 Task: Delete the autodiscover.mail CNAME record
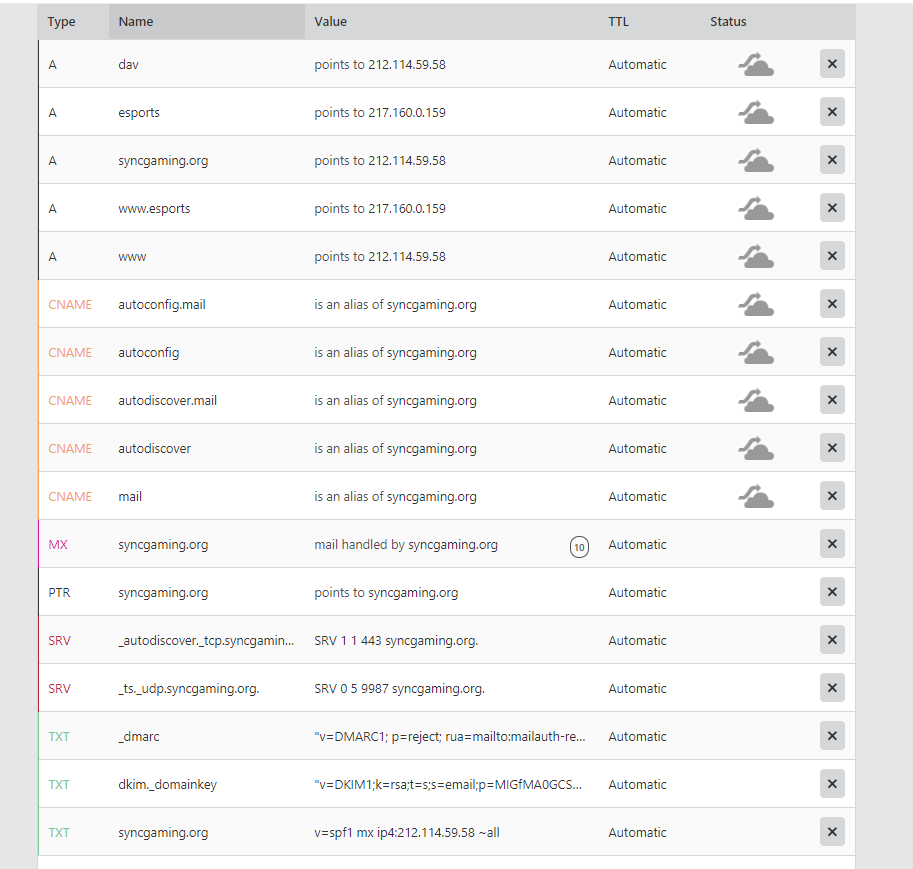(x=832, y=400)
